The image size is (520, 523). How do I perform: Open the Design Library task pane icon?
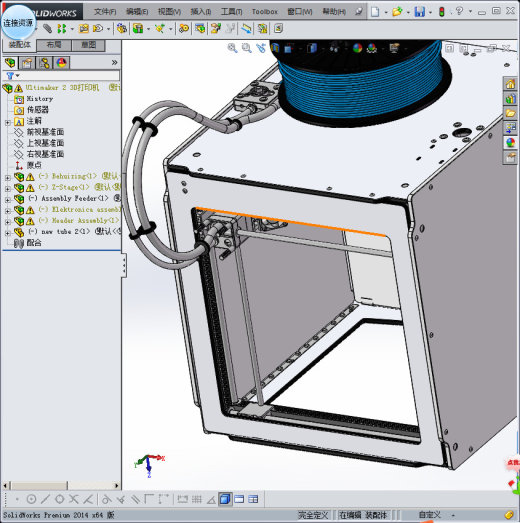[x=510, y=98]
